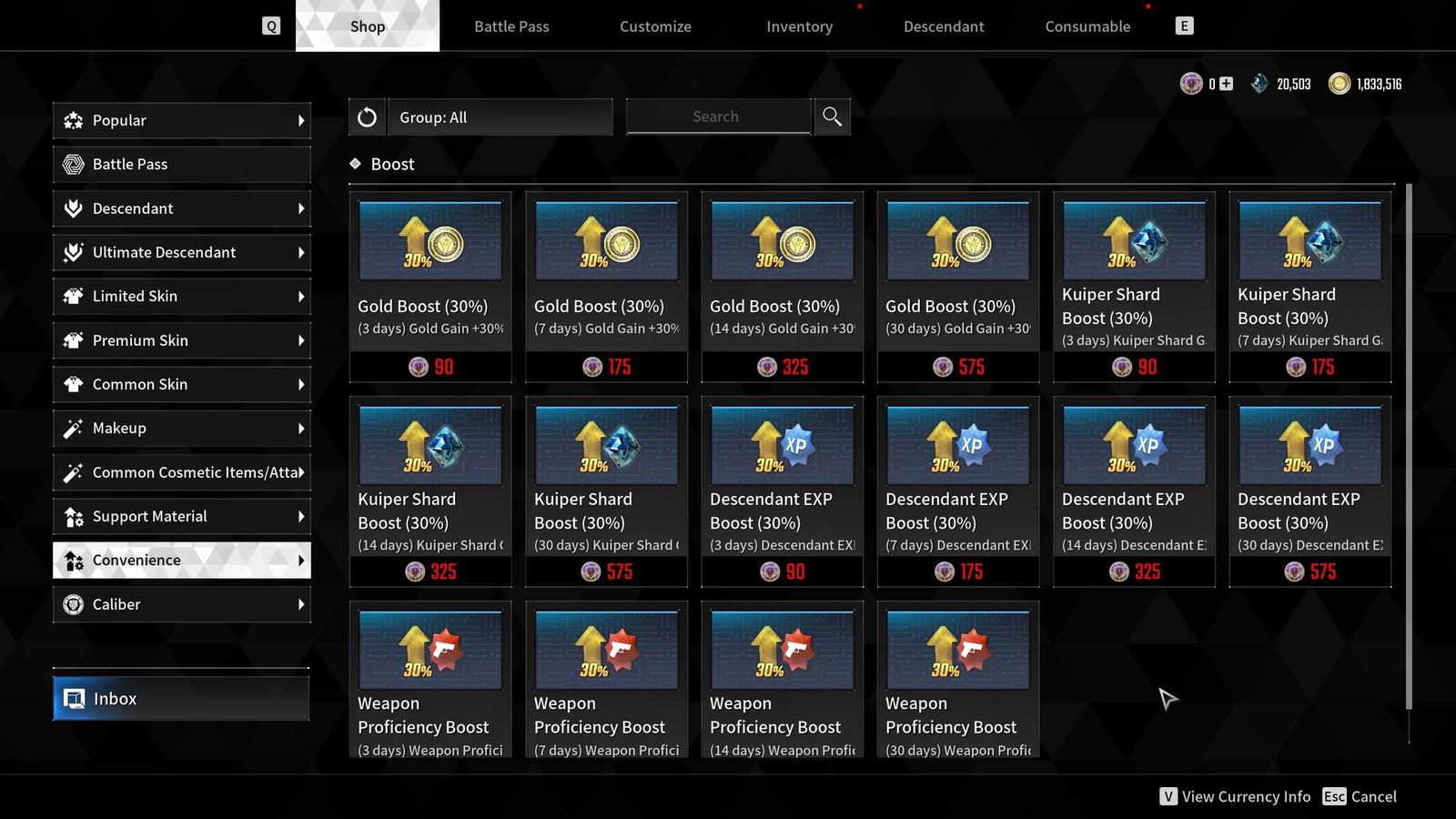1456x819 pixels.
Task: Click View Currency Info
Action: (x=1235, y=796)
